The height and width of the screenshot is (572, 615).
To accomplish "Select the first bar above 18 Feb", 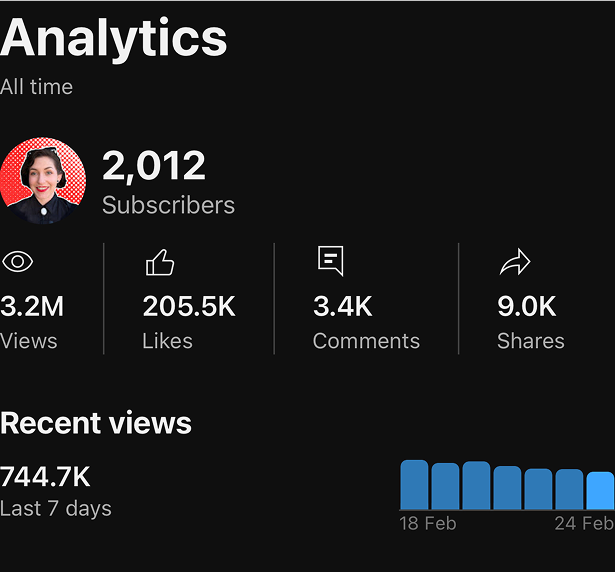I will pyautogui.click(x=415, y=485).
